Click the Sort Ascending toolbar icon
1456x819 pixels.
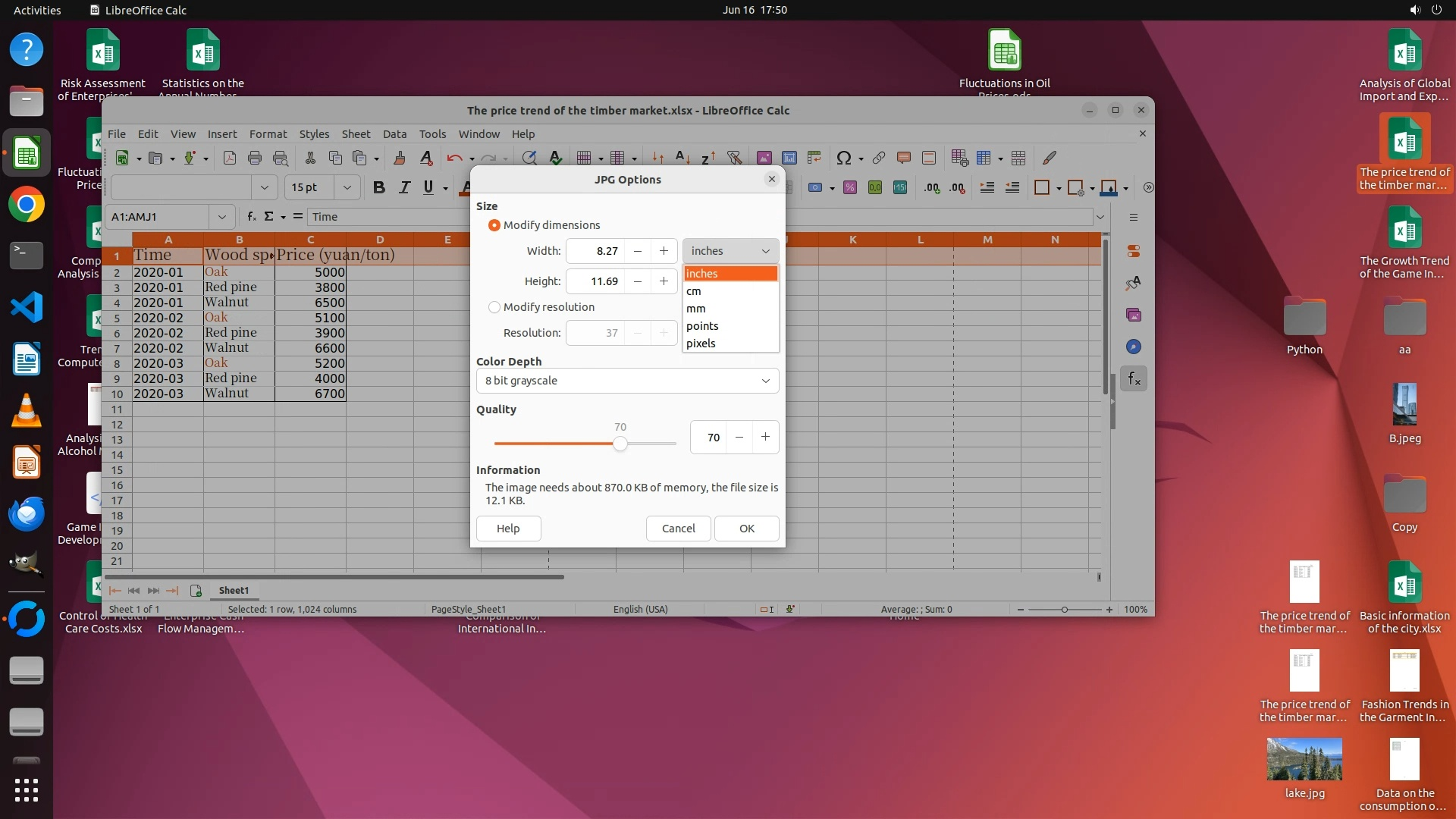coord(682,158)
